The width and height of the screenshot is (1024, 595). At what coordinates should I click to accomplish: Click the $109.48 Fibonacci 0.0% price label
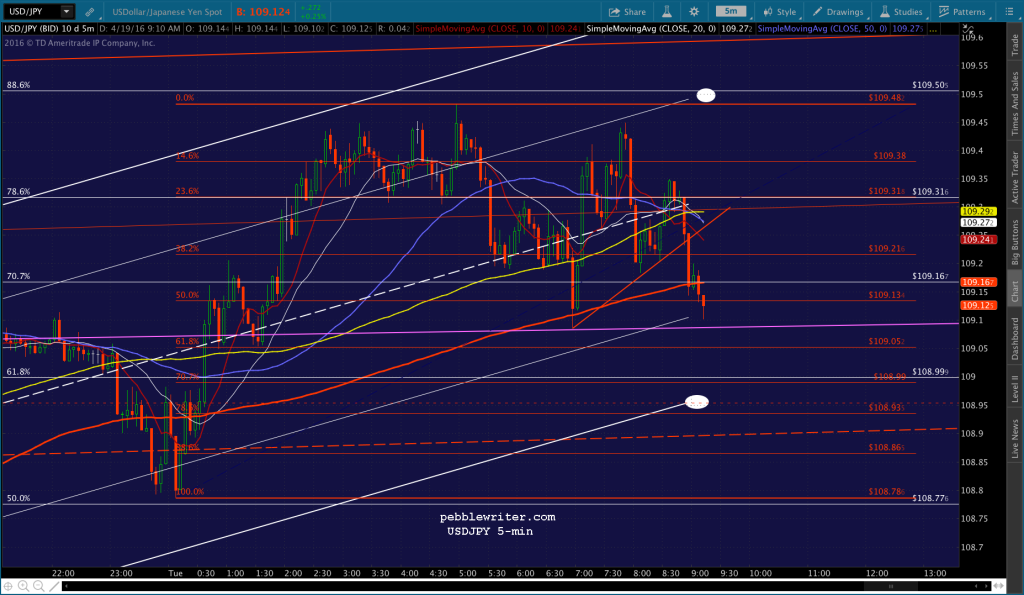tap(887, 98)
